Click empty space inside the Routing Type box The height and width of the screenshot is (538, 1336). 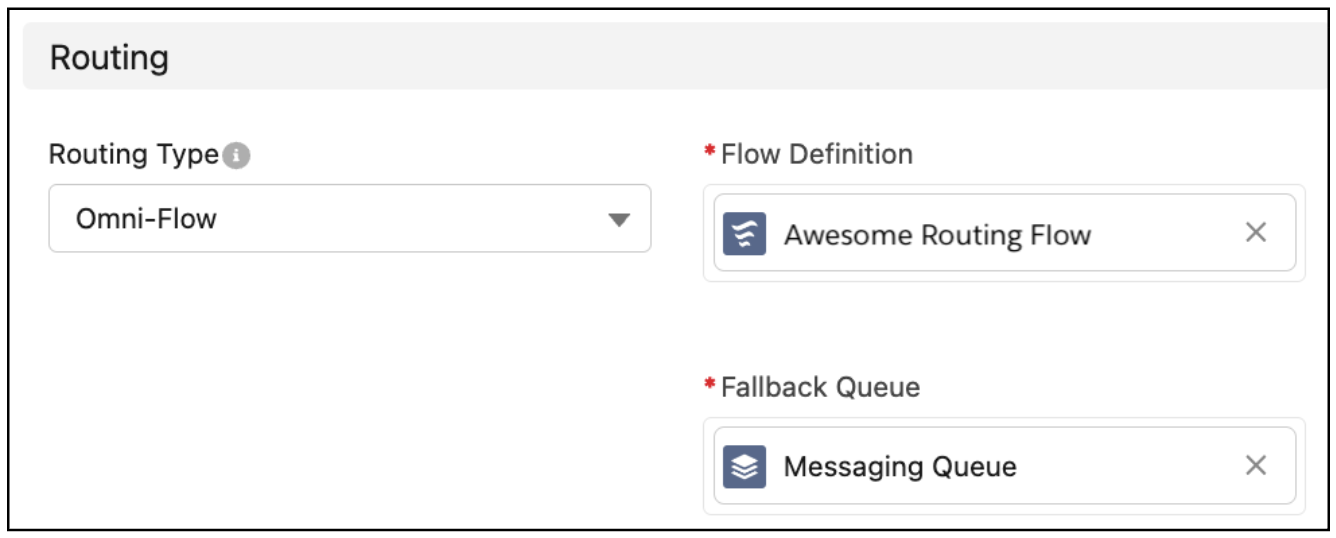point(420,219)
